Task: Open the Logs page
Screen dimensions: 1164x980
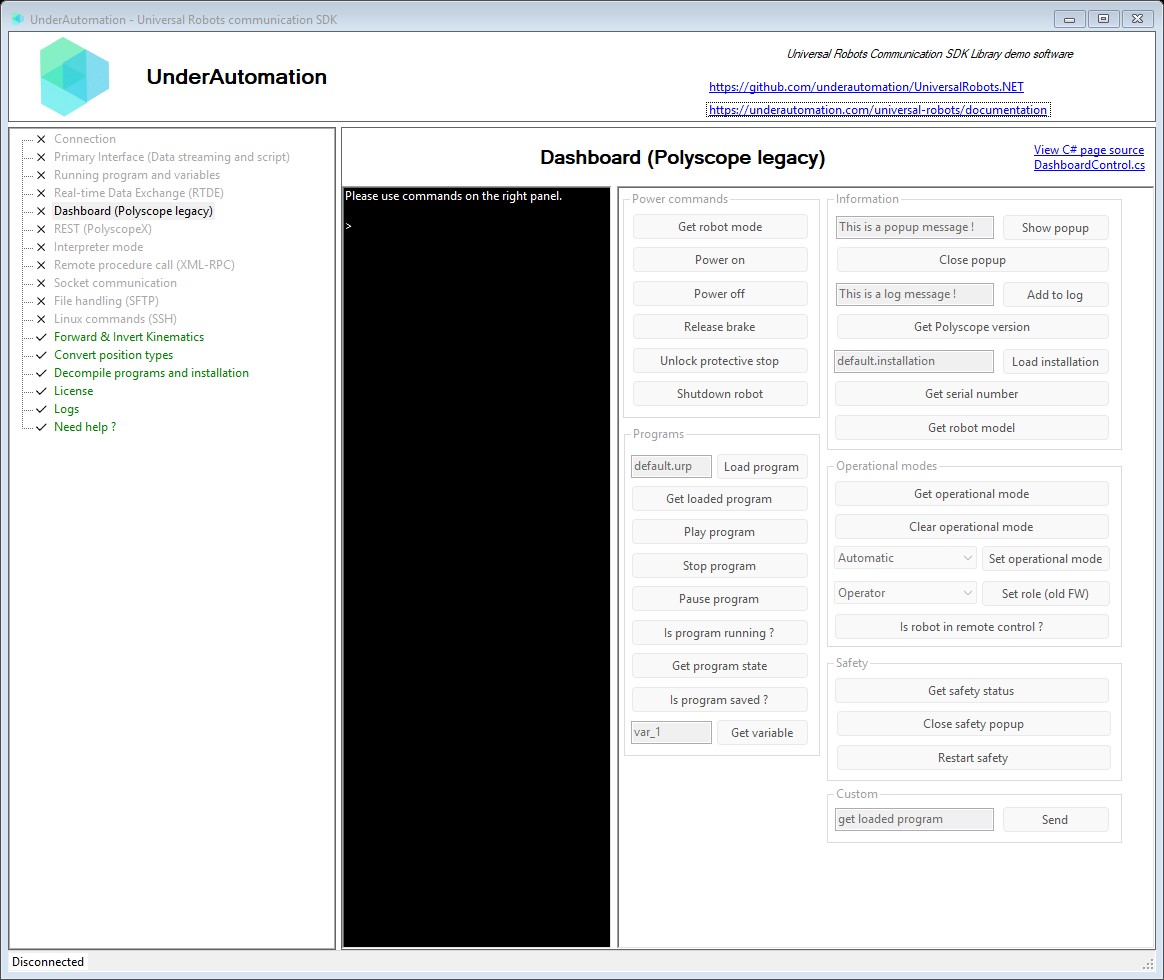Action: point(66,408)
